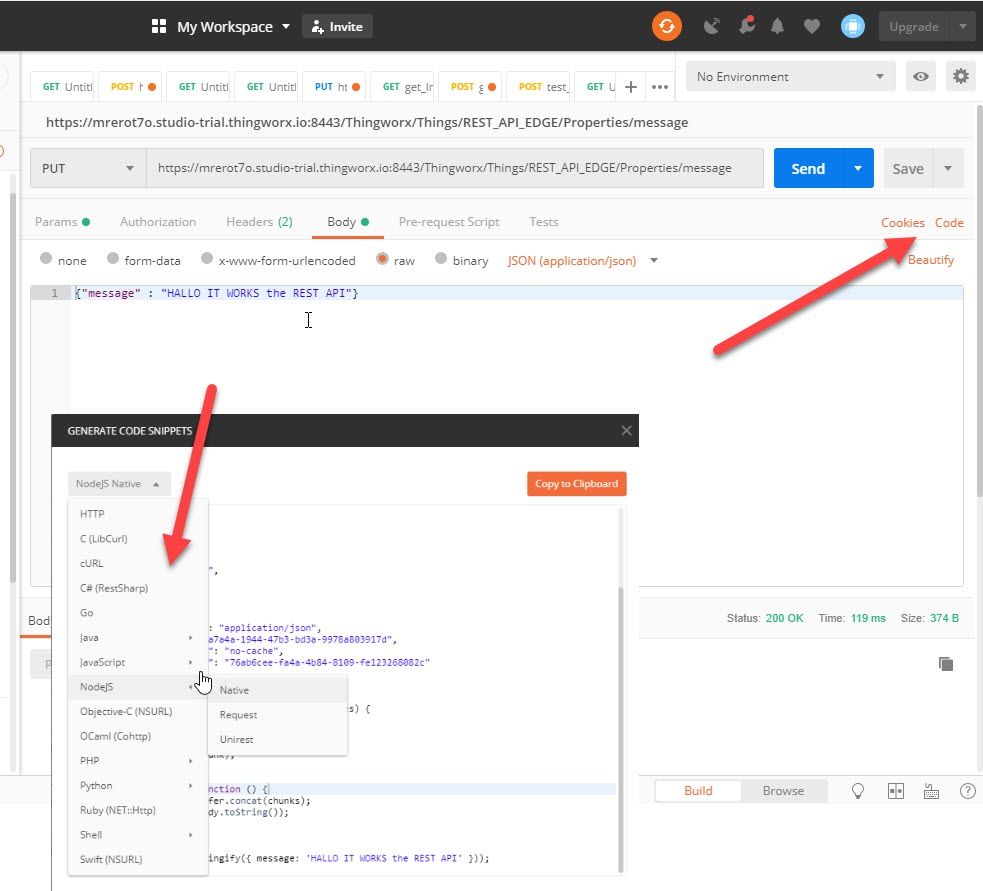Screen dimensions: 983x891
Task: Expand the No Environment dropdown
Action: (790, 76)
